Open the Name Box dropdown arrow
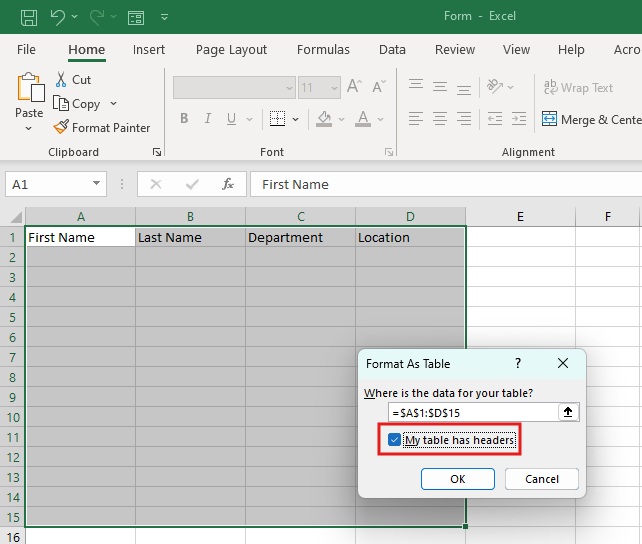 pos(96,183)
